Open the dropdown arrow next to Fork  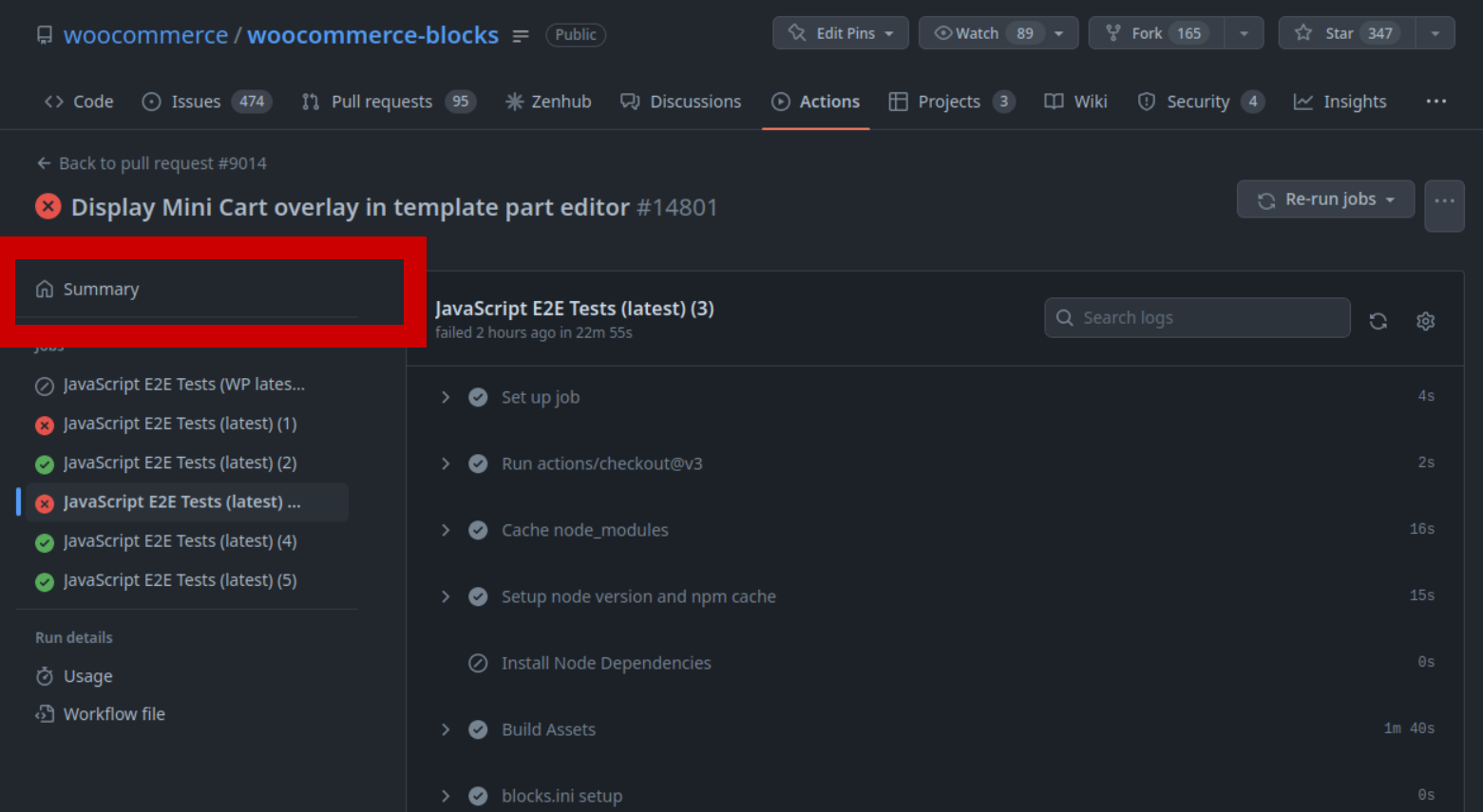[1244, 33]
